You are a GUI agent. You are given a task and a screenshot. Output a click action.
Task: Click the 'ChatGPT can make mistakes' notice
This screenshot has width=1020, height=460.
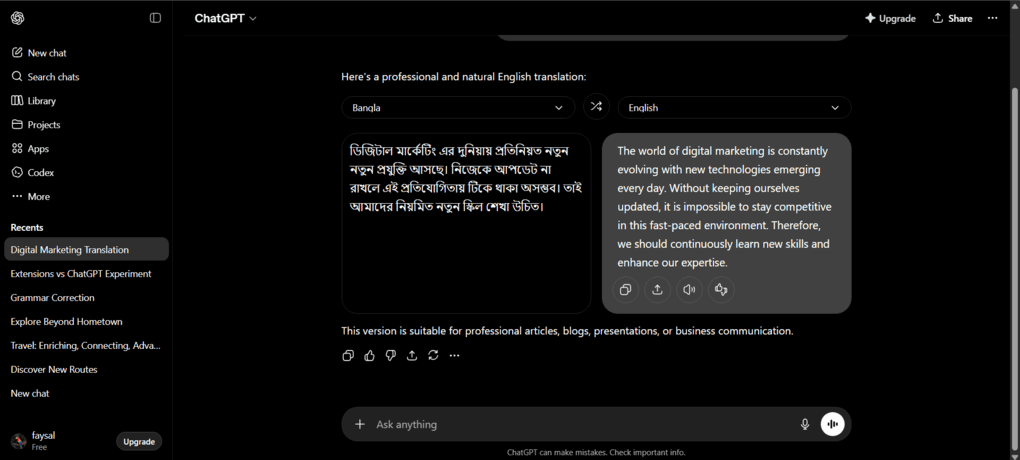pos(596,452)
